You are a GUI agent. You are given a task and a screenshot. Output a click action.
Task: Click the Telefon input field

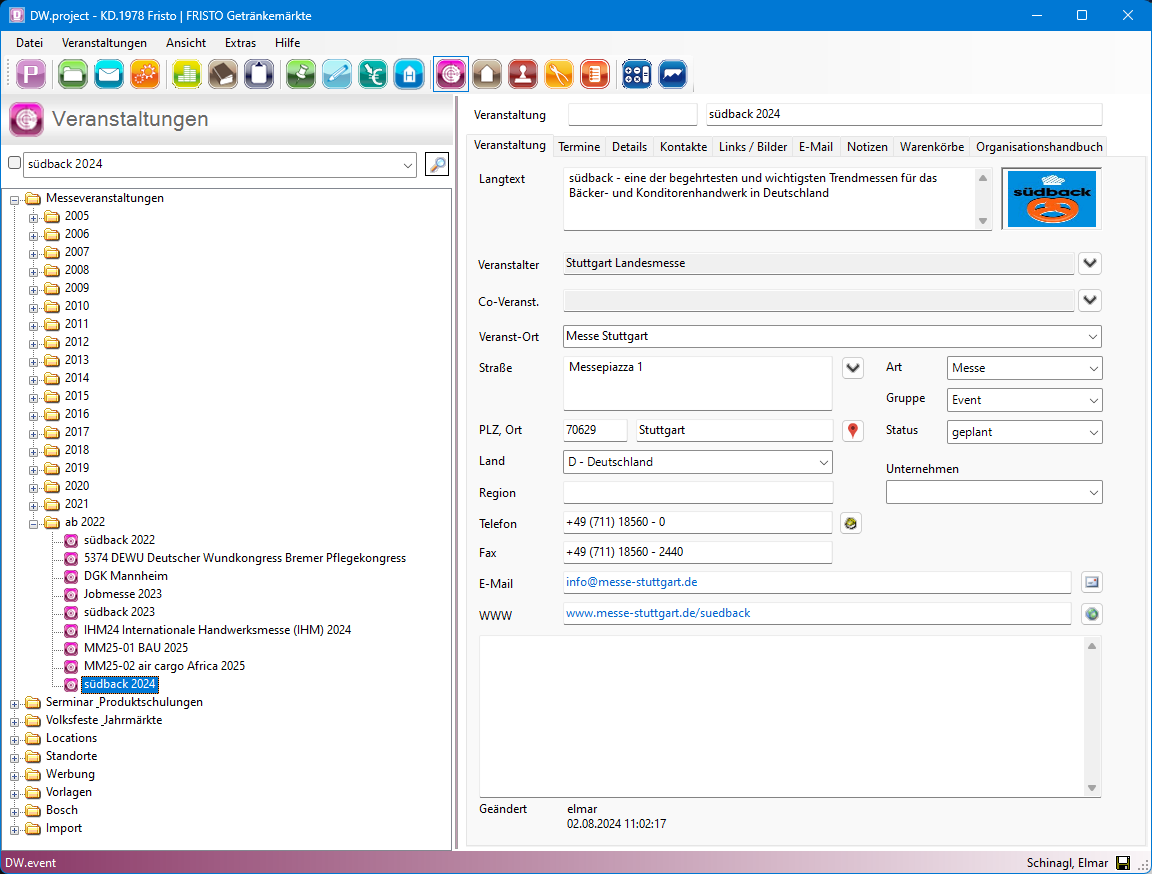coord(697,522)
